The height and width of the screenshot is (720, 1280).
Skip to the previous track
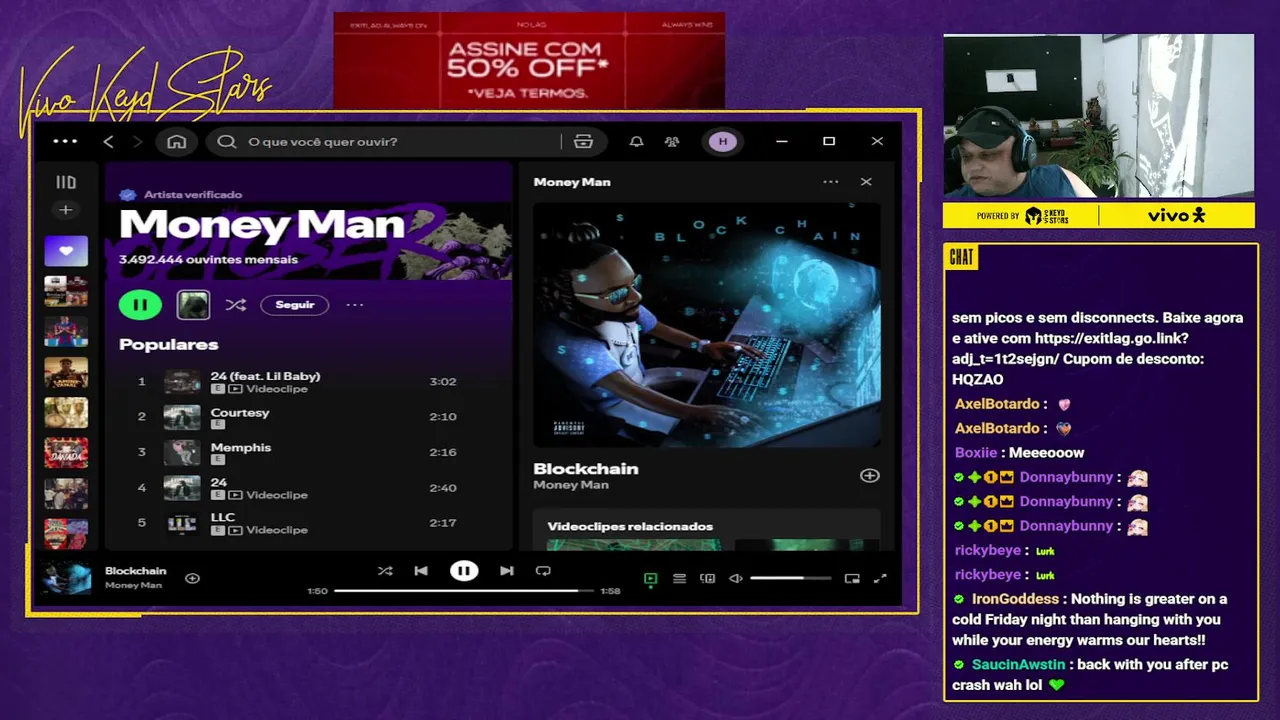point(421,571)
